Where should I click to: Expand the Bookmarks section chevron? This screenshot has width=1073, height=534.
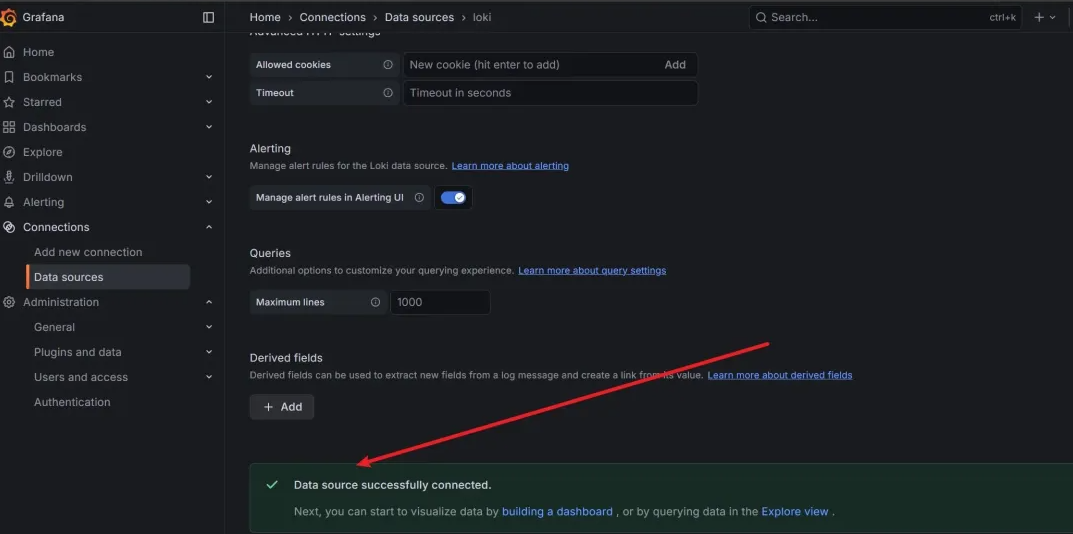pos(209,77)
